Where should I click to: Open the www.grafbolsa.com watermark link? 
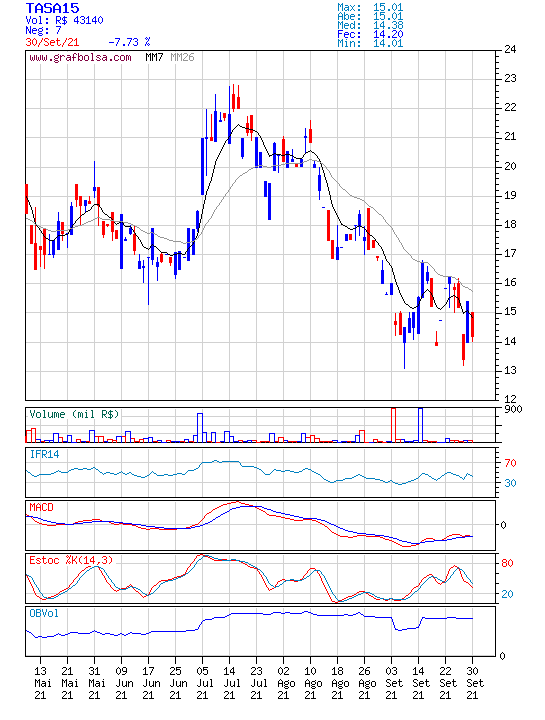tap(80, 57)
